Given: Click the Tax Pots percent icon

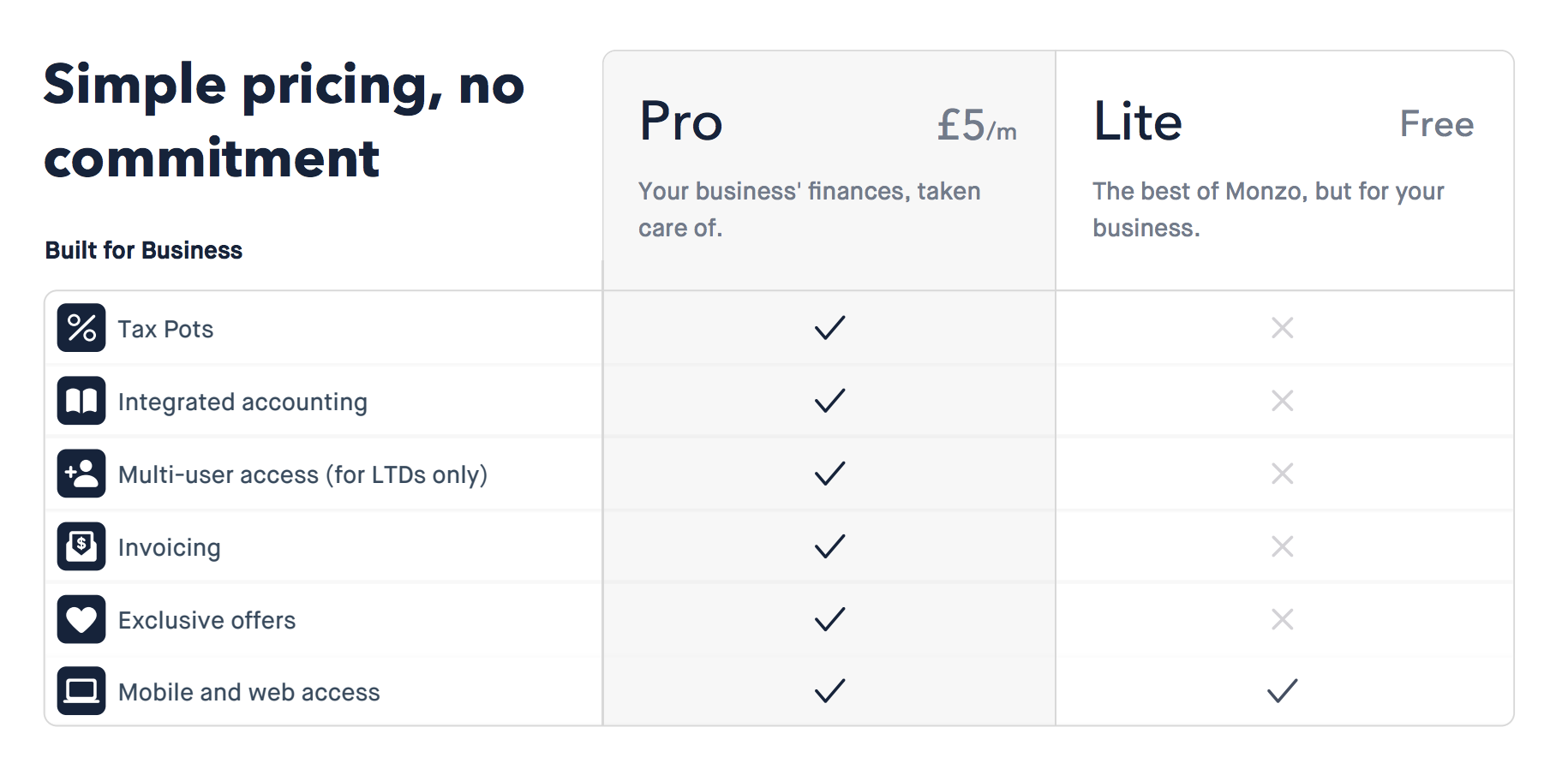Looking at the screenshot, I should click(x=81, y=328).
